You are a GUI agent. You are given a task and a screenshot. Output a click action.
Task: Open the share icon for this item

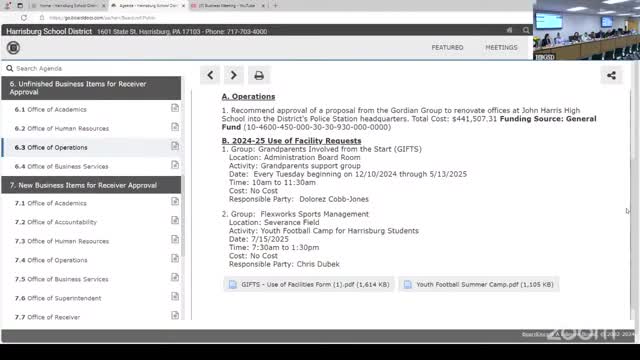[x=611, y=75]
